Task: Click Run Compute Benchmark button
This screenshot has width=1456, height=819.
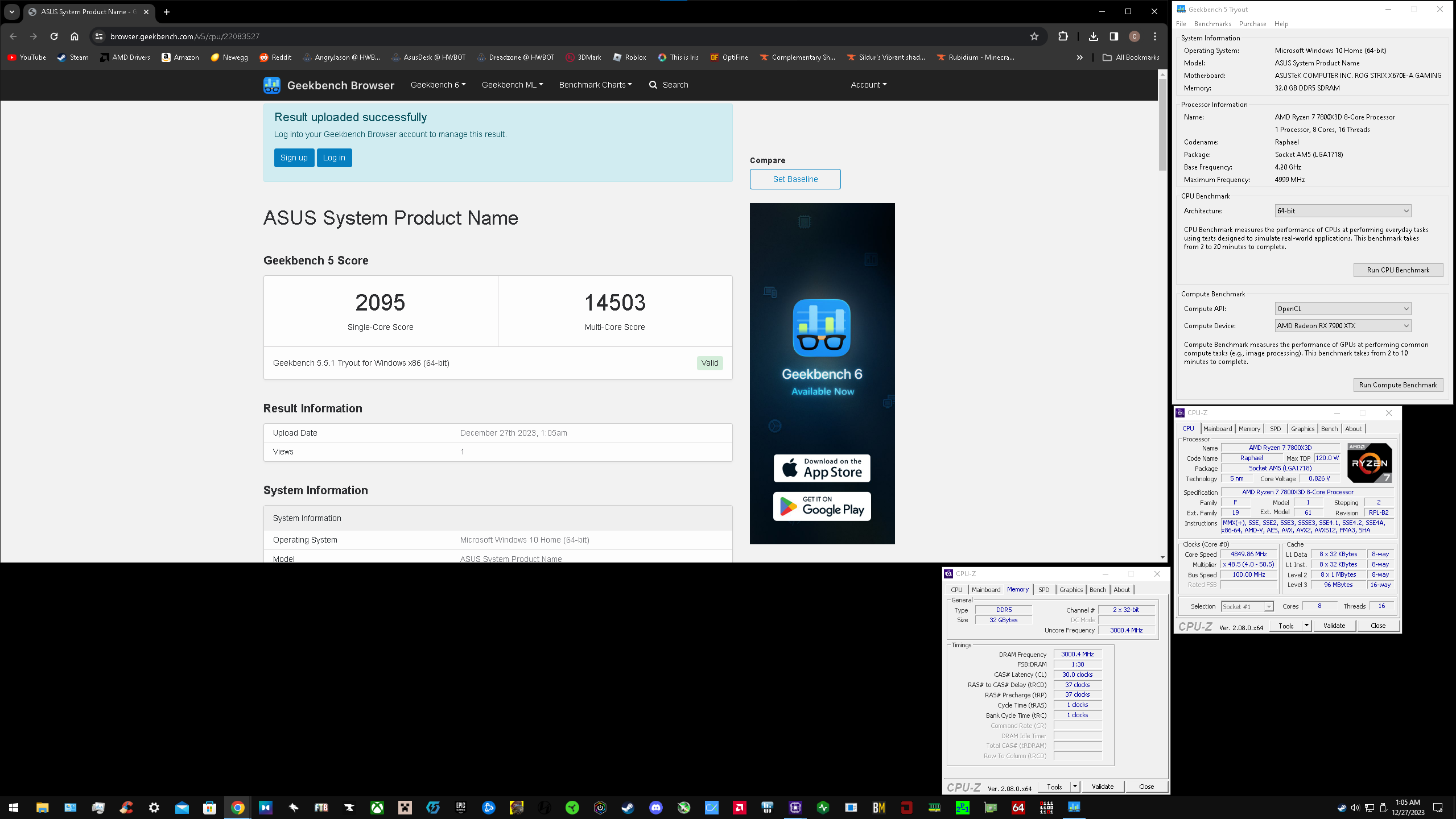Action: click(x=1398, y=385)
